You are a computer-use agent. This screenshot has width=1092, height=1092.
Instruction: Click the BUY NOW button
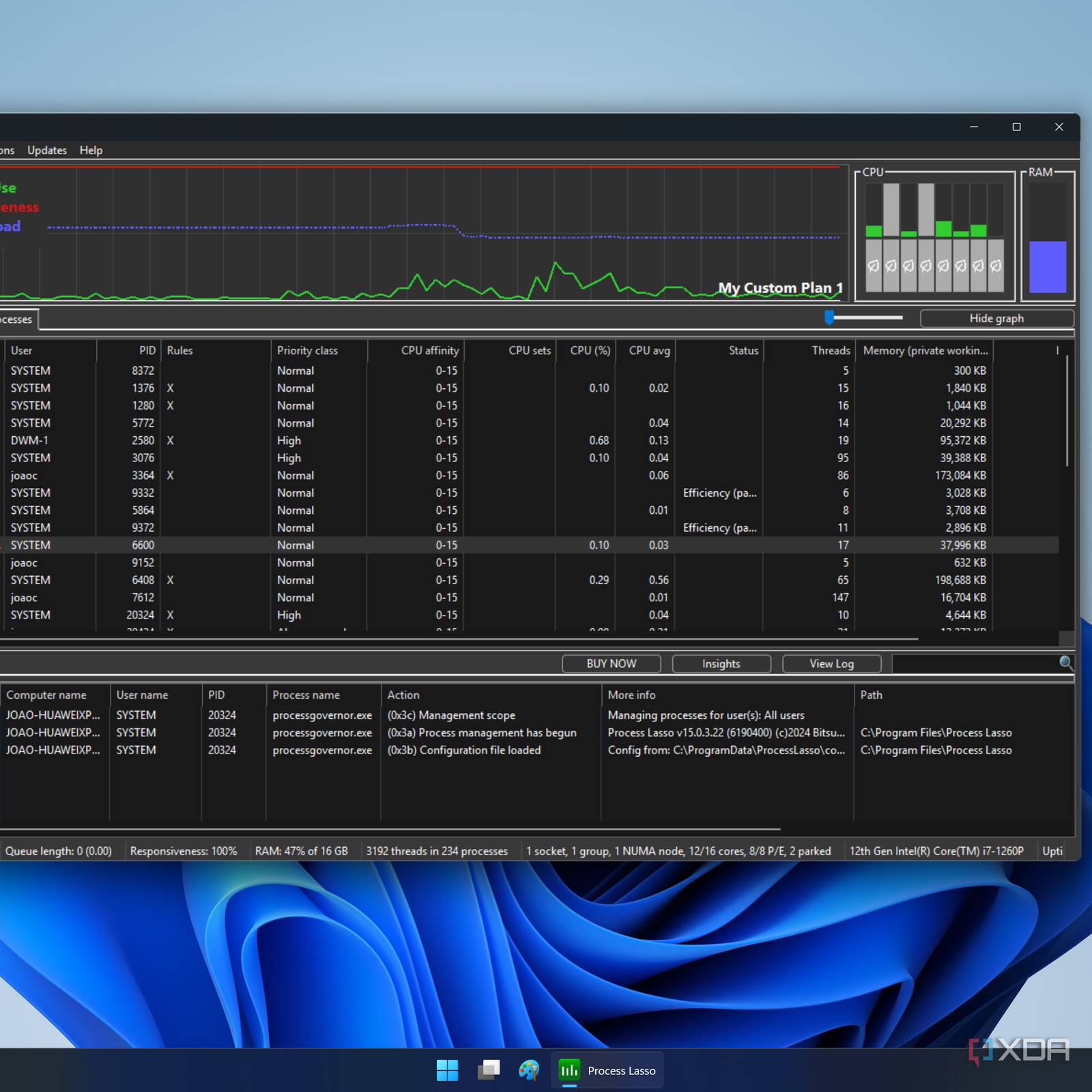click(611, 664)
